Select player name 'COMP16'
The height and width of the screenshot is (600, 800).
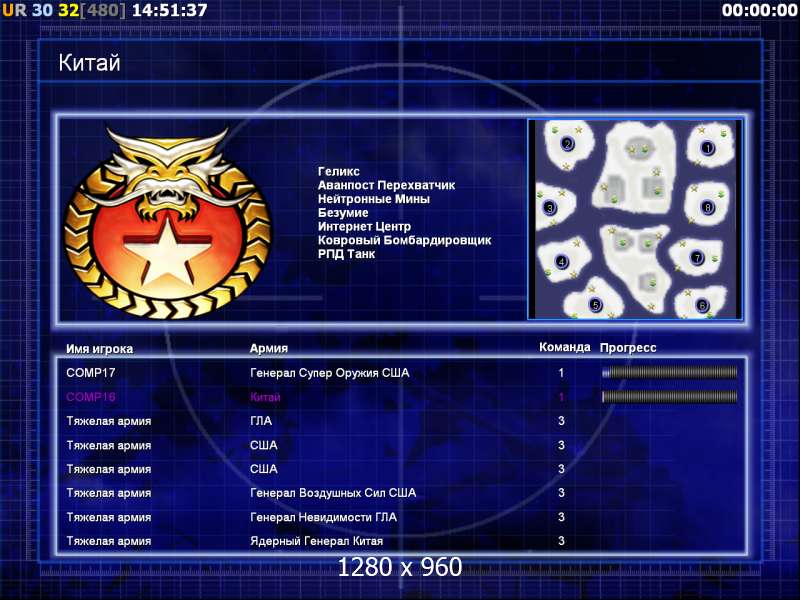(91, 397)
